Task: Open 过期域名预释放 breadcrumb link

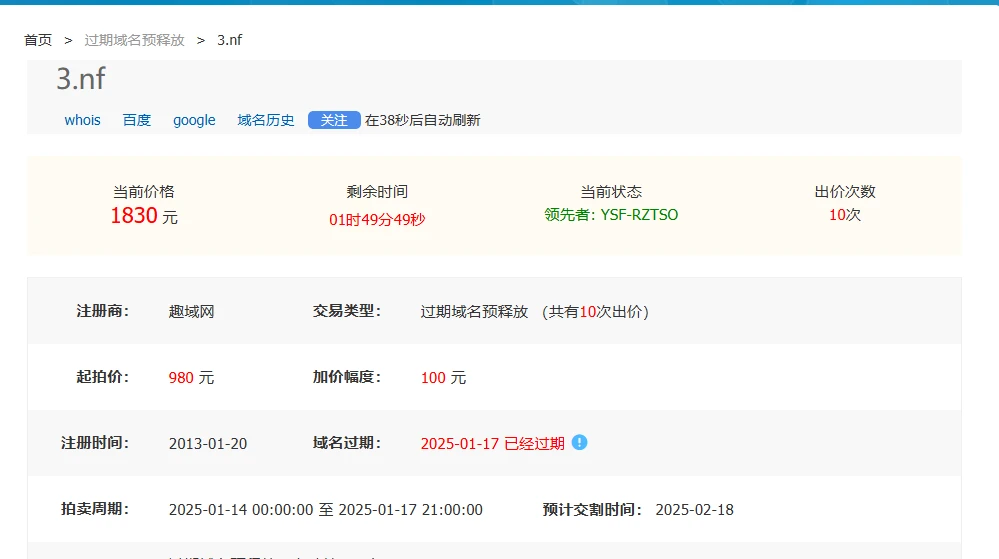Action: (134, 40)
